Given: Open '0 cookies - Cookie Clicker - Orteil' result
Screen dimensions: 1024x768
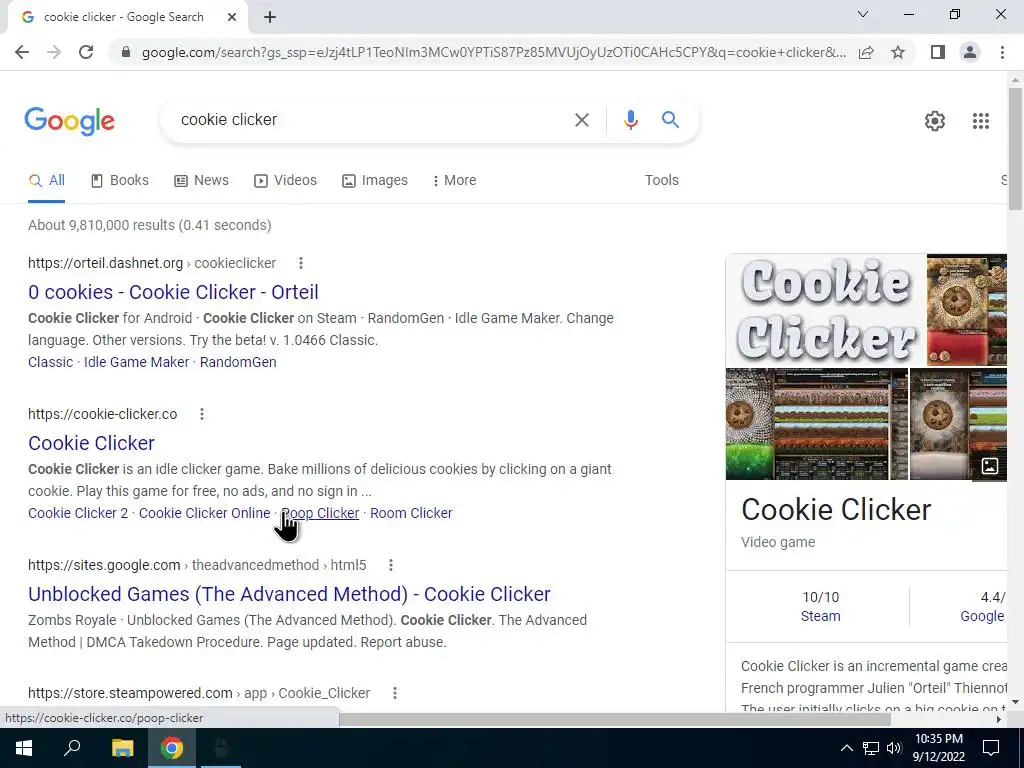Looking at the screenshot, I should (173, 292).
